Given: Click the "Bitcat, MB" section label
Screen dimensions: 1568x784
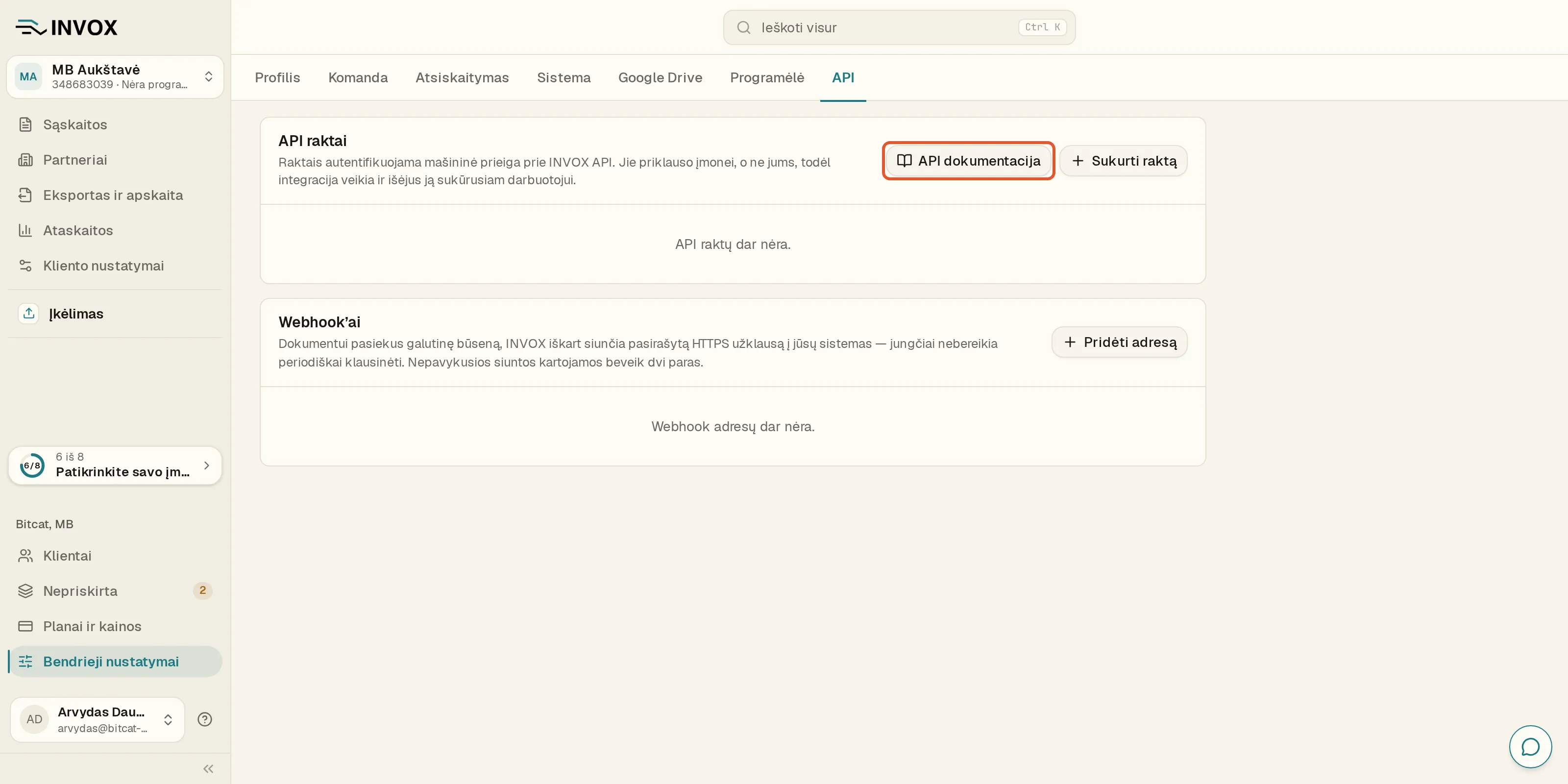Looking at the screenshot, I should point(45,524).
